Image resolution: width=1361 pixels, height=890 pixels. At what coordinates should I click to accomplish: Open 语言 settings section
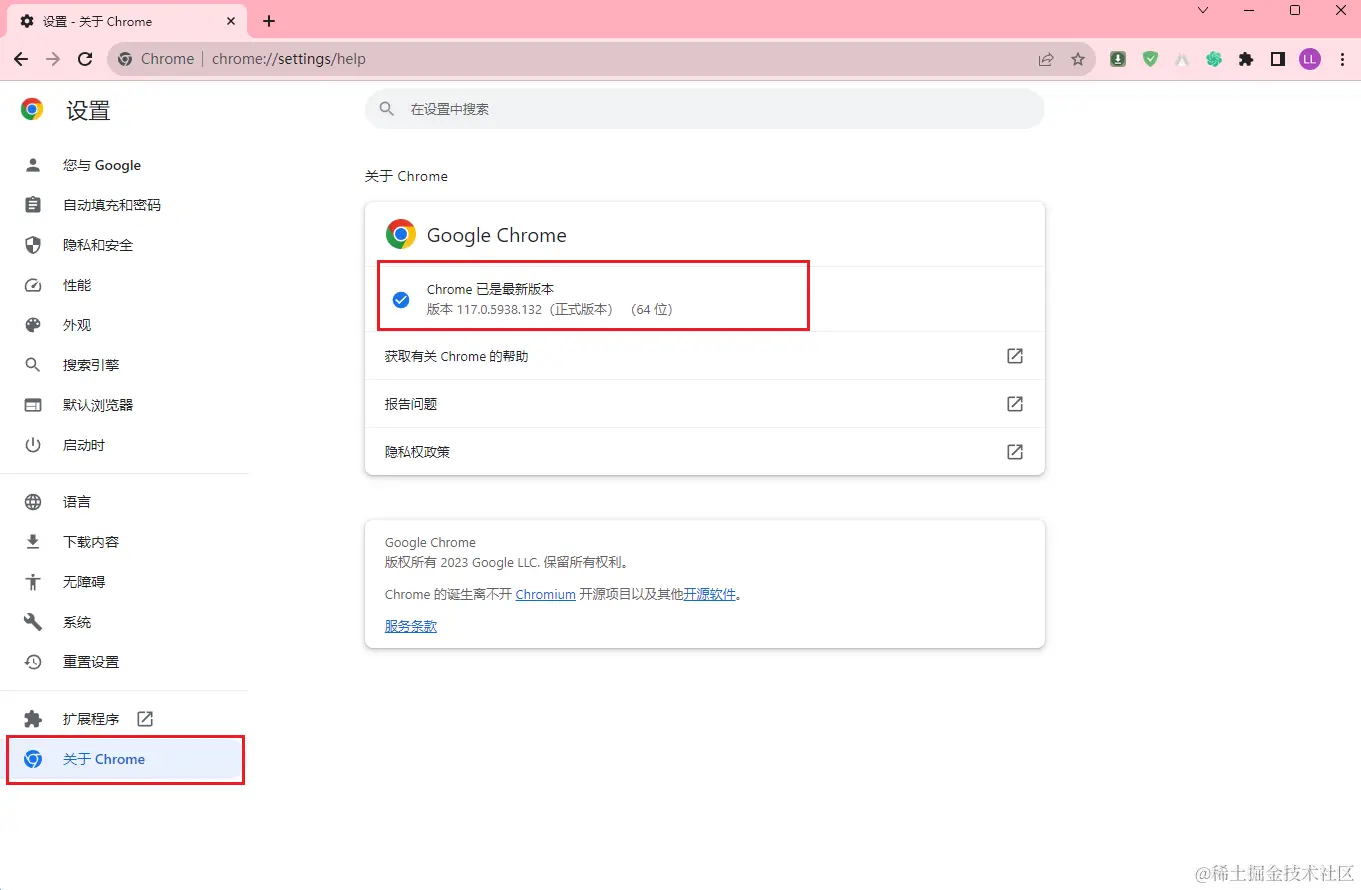click(x=124, y=502)
